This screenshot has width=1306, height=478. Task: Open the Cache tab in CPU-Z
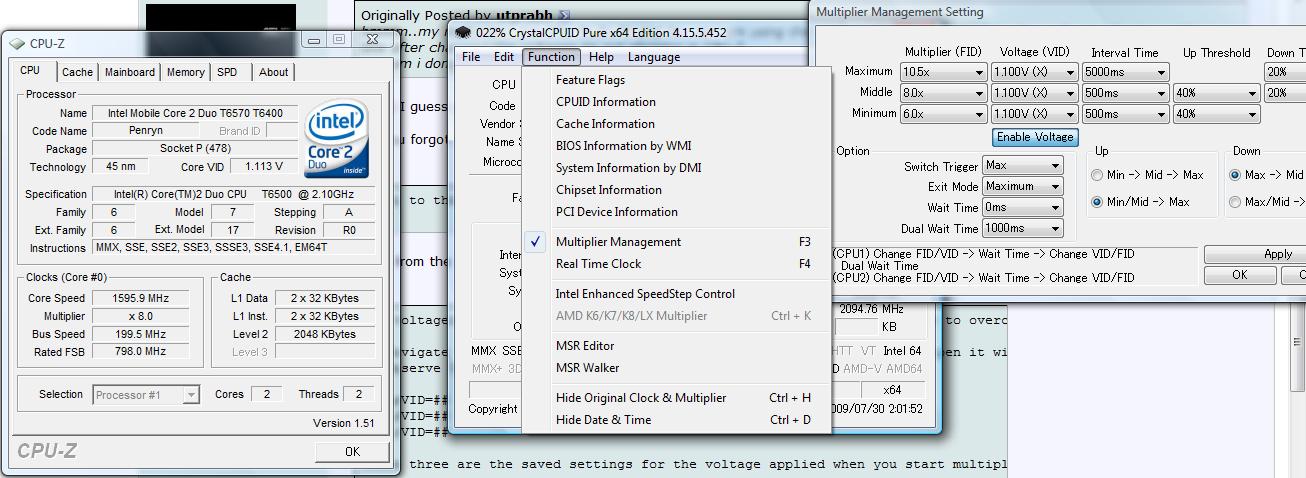coord(77,72)
